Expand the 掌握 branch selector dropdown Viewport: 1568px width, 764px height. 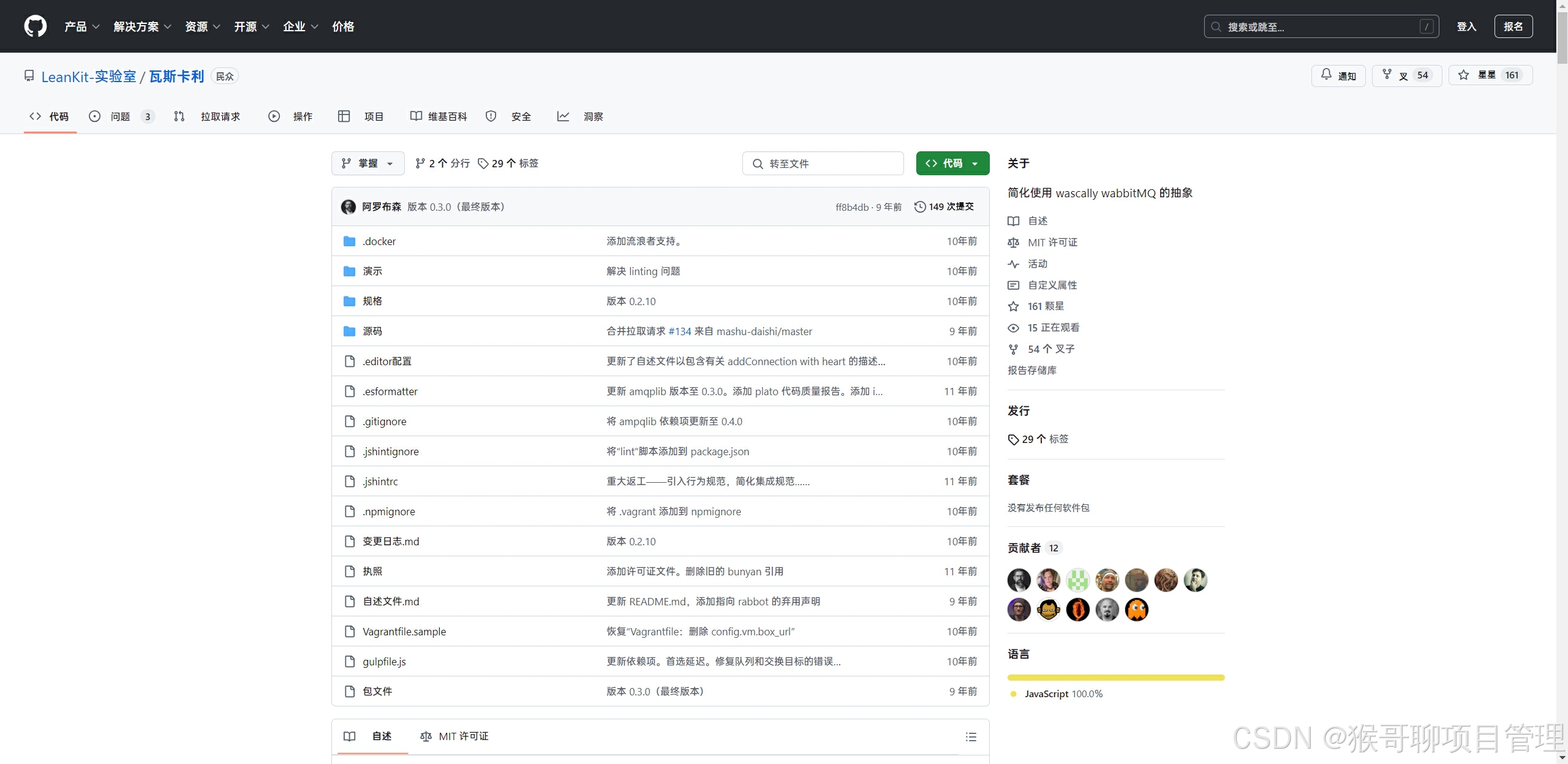coord(367,164)
